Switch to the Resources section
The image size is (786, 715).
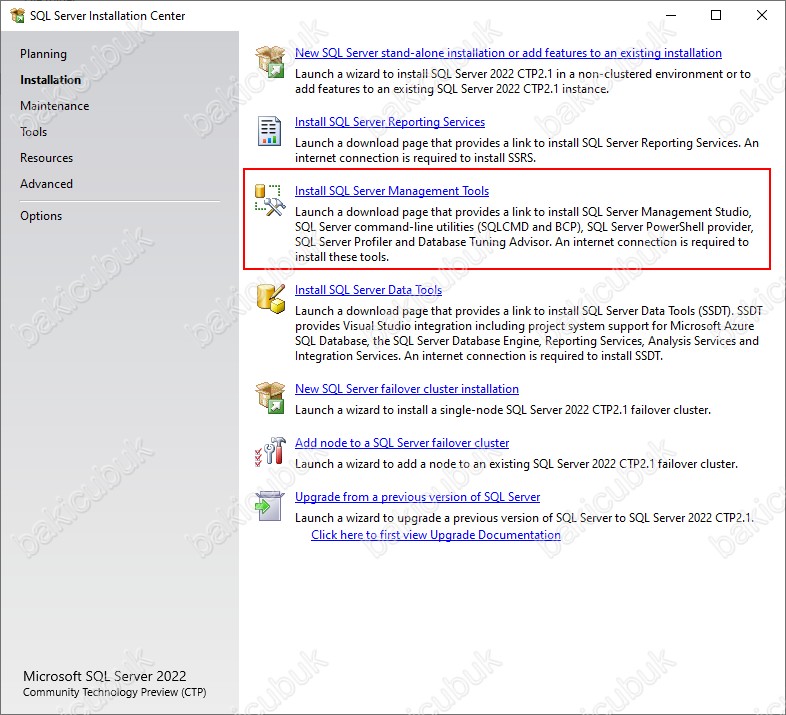pos(47,158)
